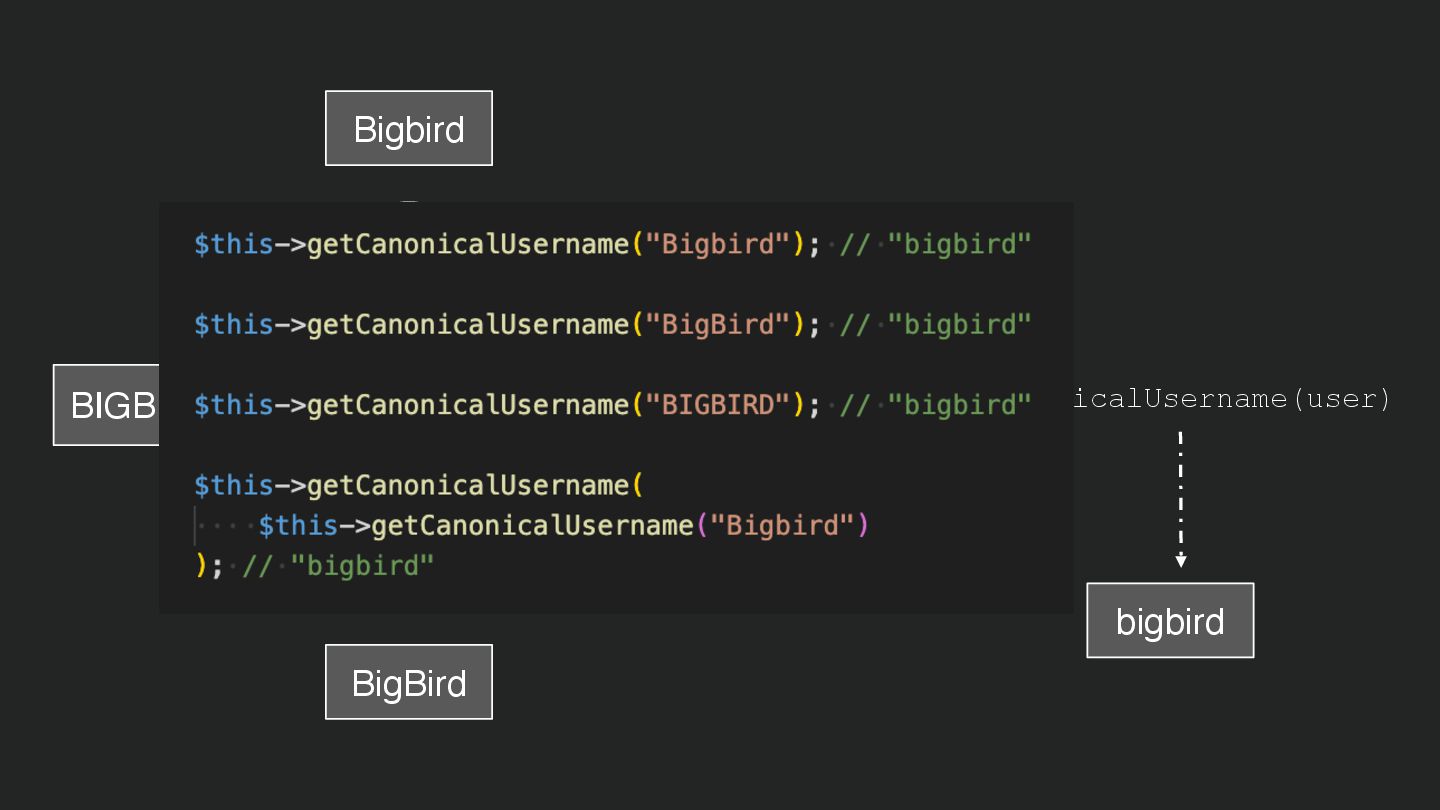
Task: Click the comment ending the third code line
Action: pos(935,405)
